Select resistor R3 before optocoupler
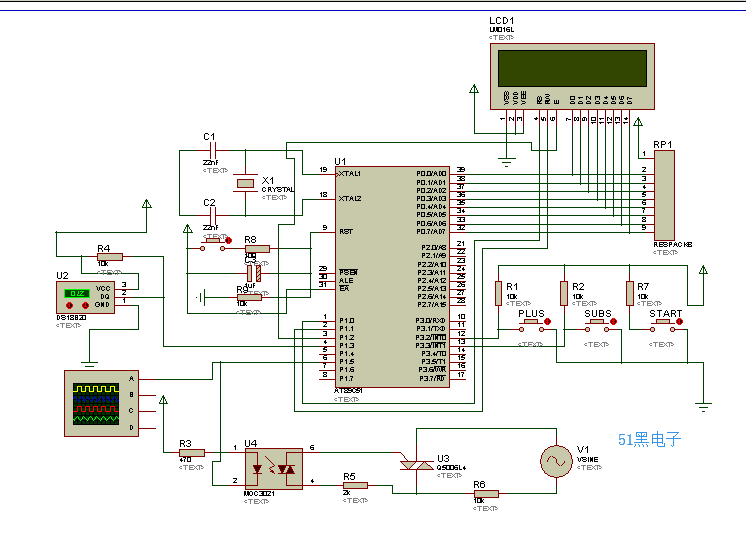Screen dimensions: 746x536 tap(192, 453)
